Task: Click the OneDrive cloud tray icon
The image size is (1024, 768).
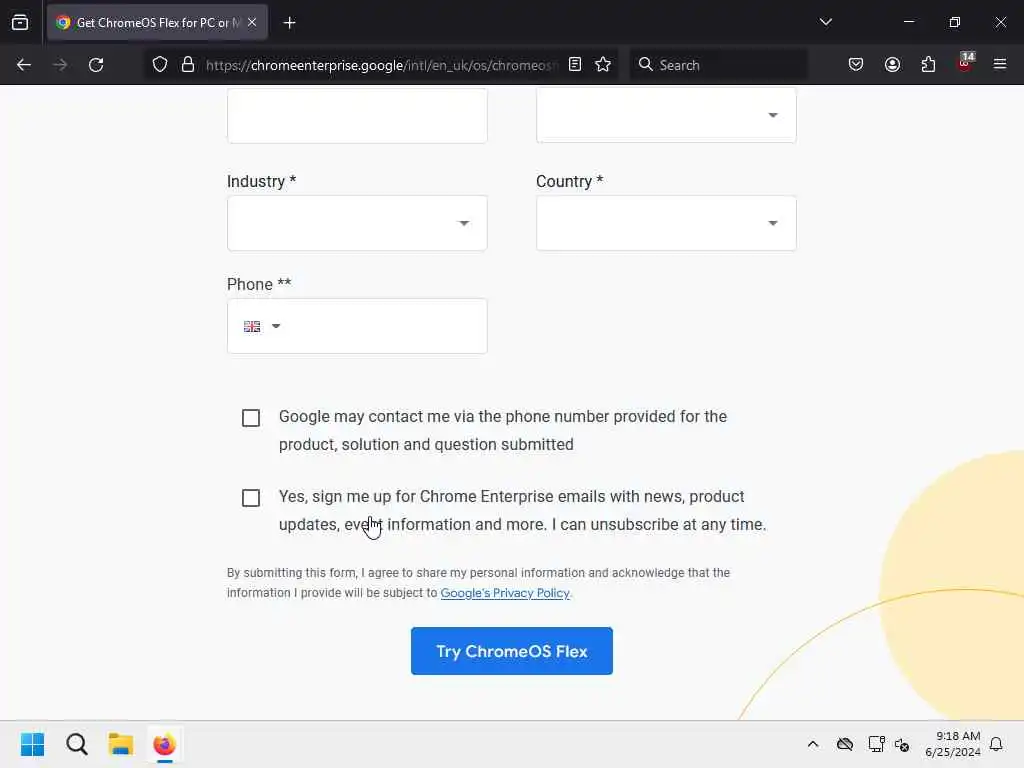Action: (845, 744)
